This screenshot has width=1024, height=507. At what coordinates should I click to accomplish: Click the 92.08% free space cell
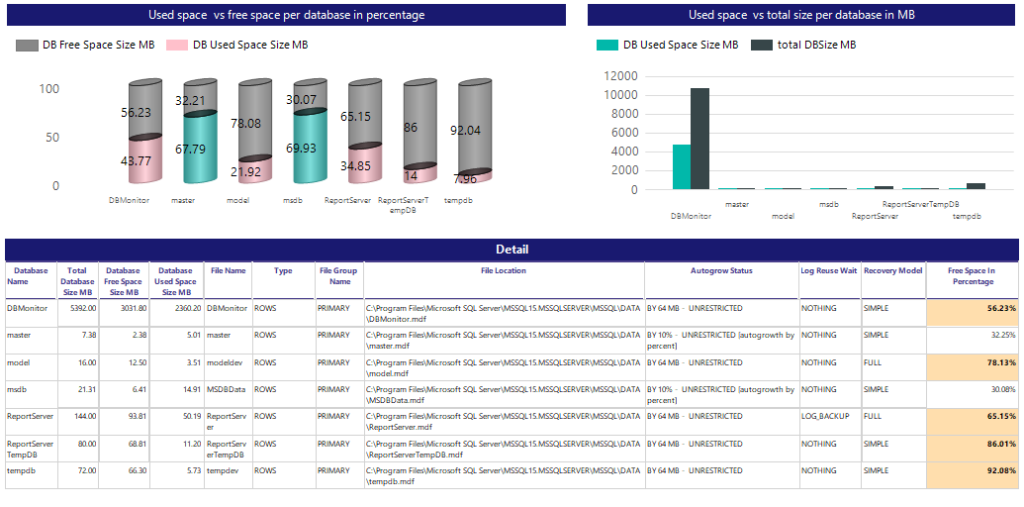coord(972,470)
